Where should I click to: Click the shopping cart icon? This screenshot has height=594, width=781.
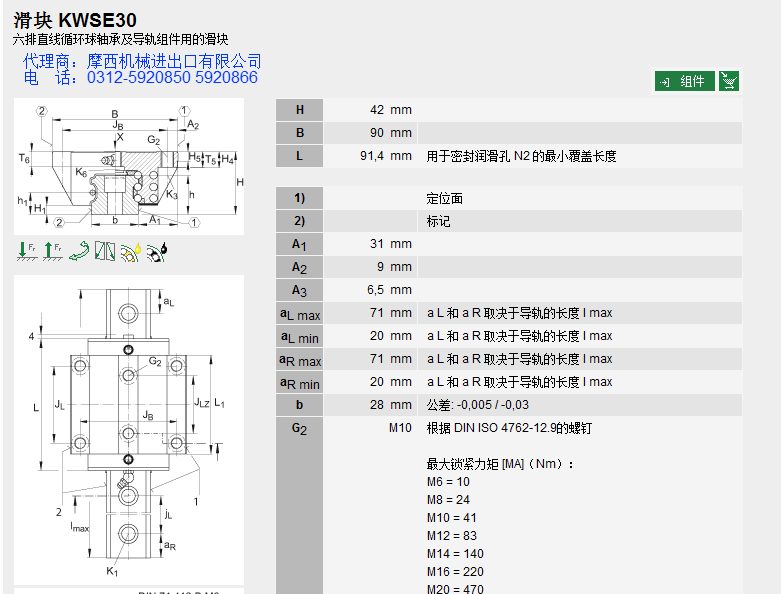pyautogui.click(x=729, y=81)
